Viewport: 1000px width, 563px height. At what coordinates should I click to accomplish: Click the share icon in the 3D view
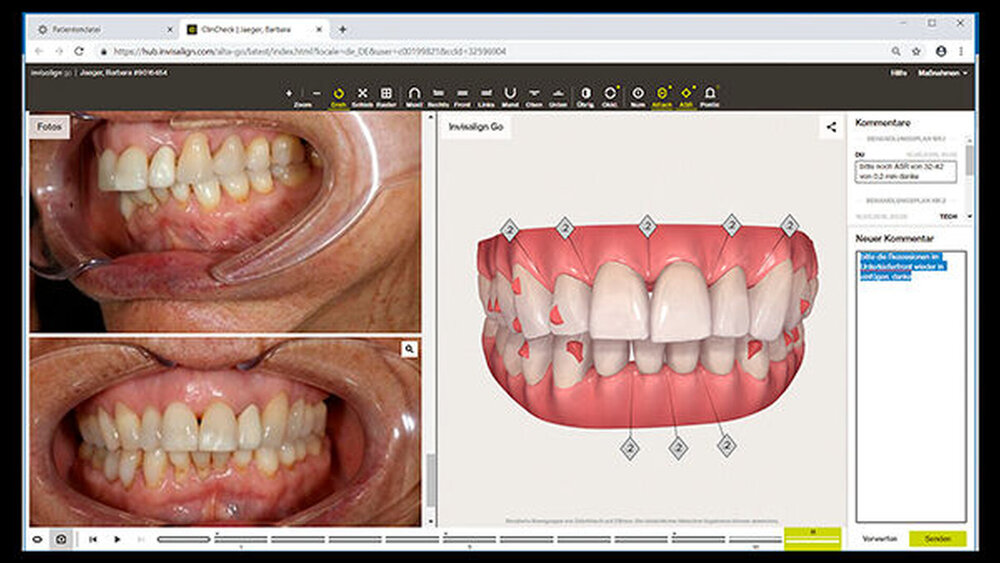[x=831, y=127]
